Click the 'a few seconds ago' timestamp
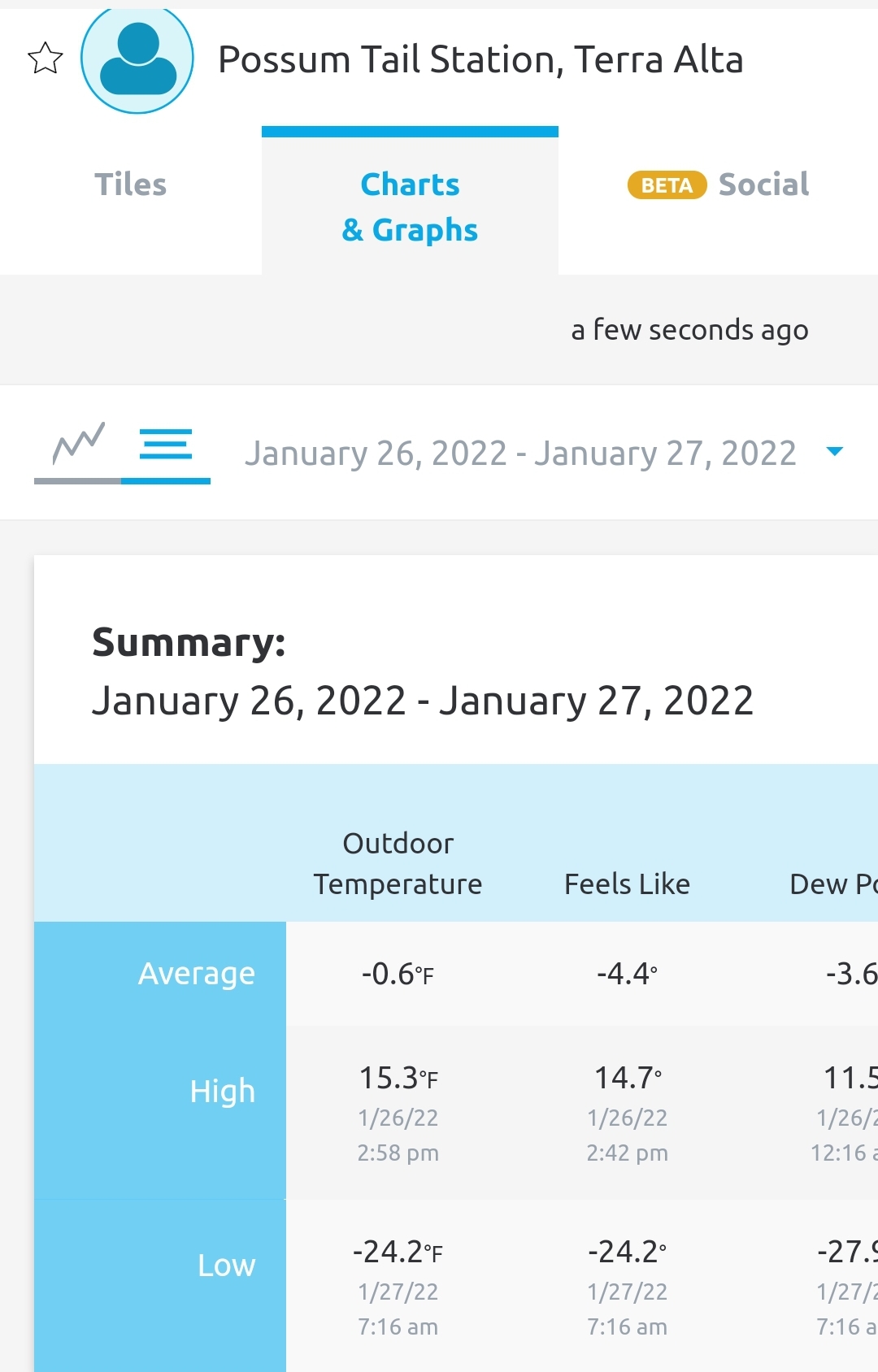The image size is (878, 1372). point(689,330)
